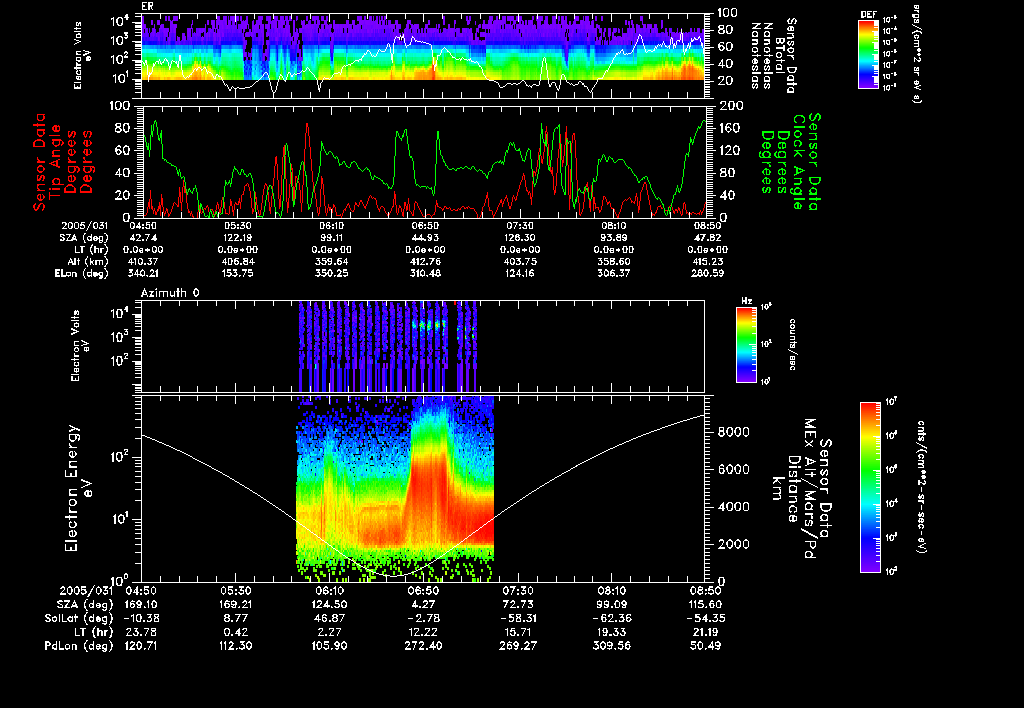
Task: Click the SZA value 42.74
Action: pyautogui.click(x=144, y=238)
